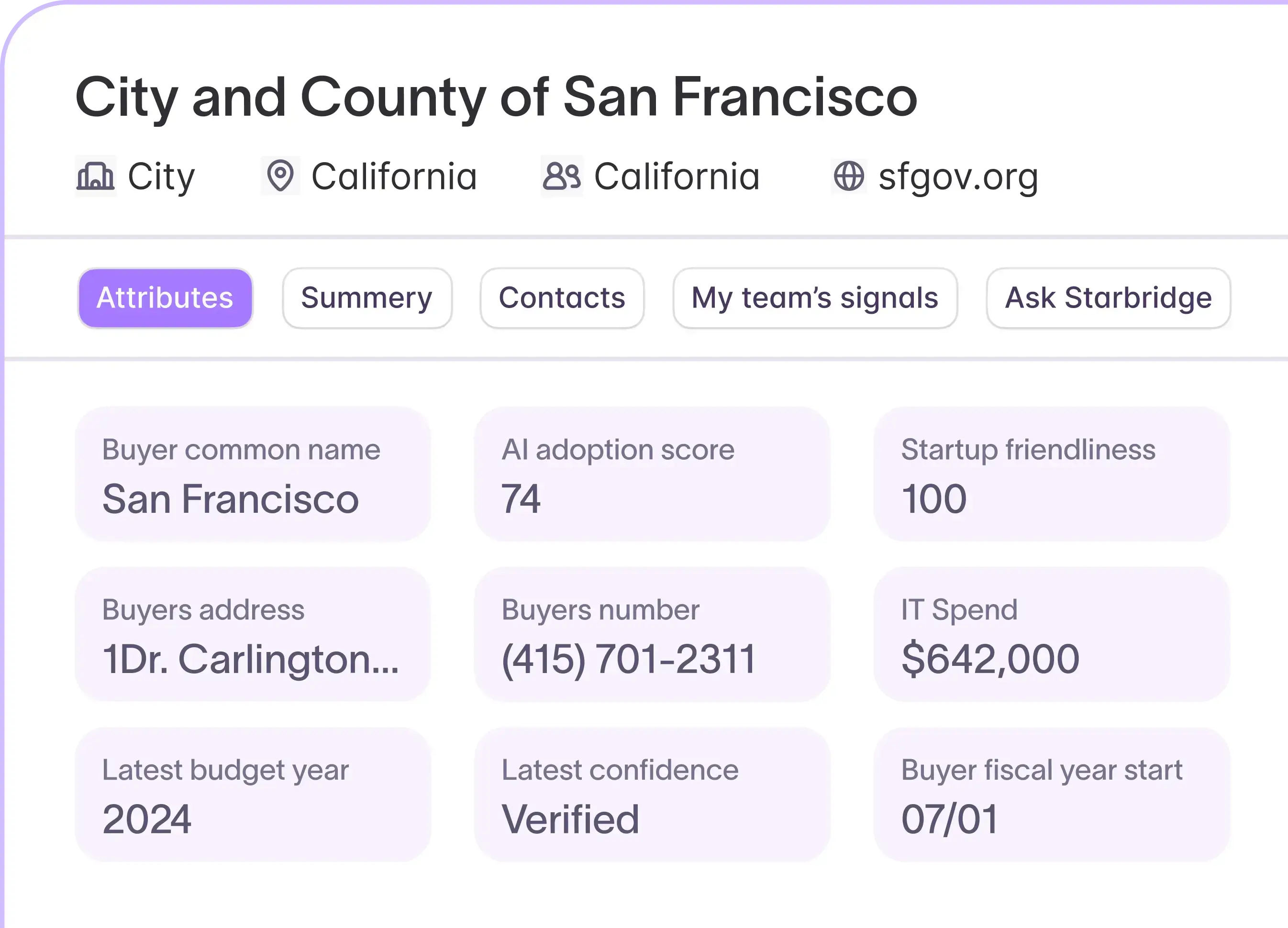Select the IT Spend card

[1052, 634]
